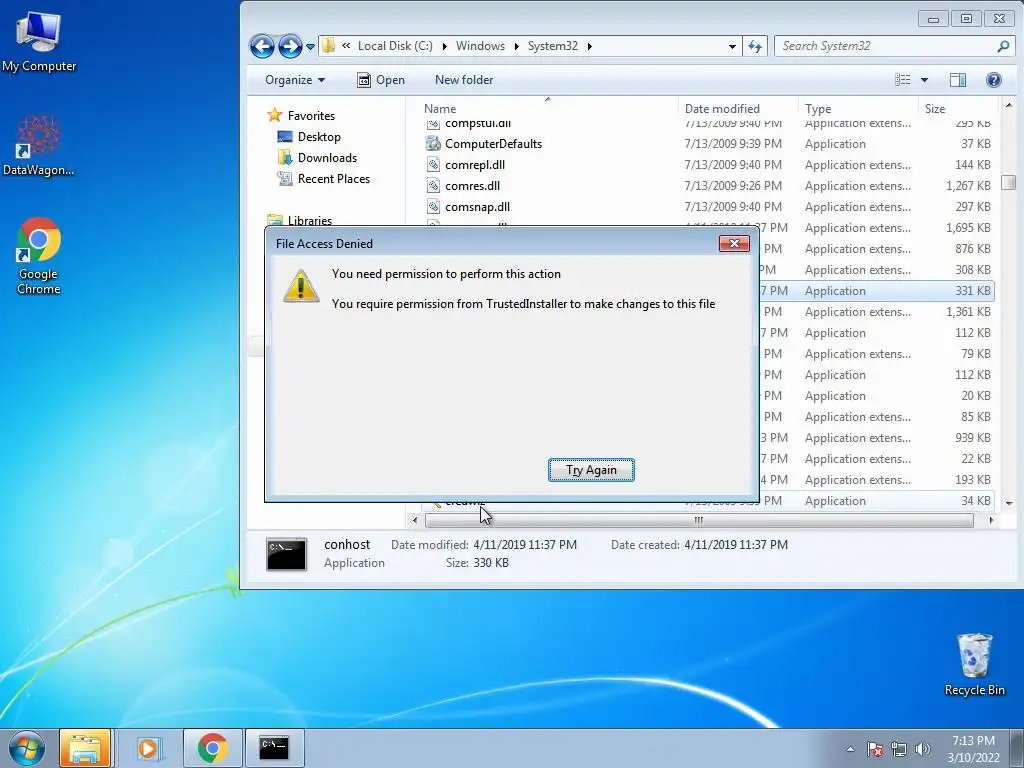Click the Explorer forward arrow button
The width and height of the screenshot is (1024, 768).
[290, 46]
